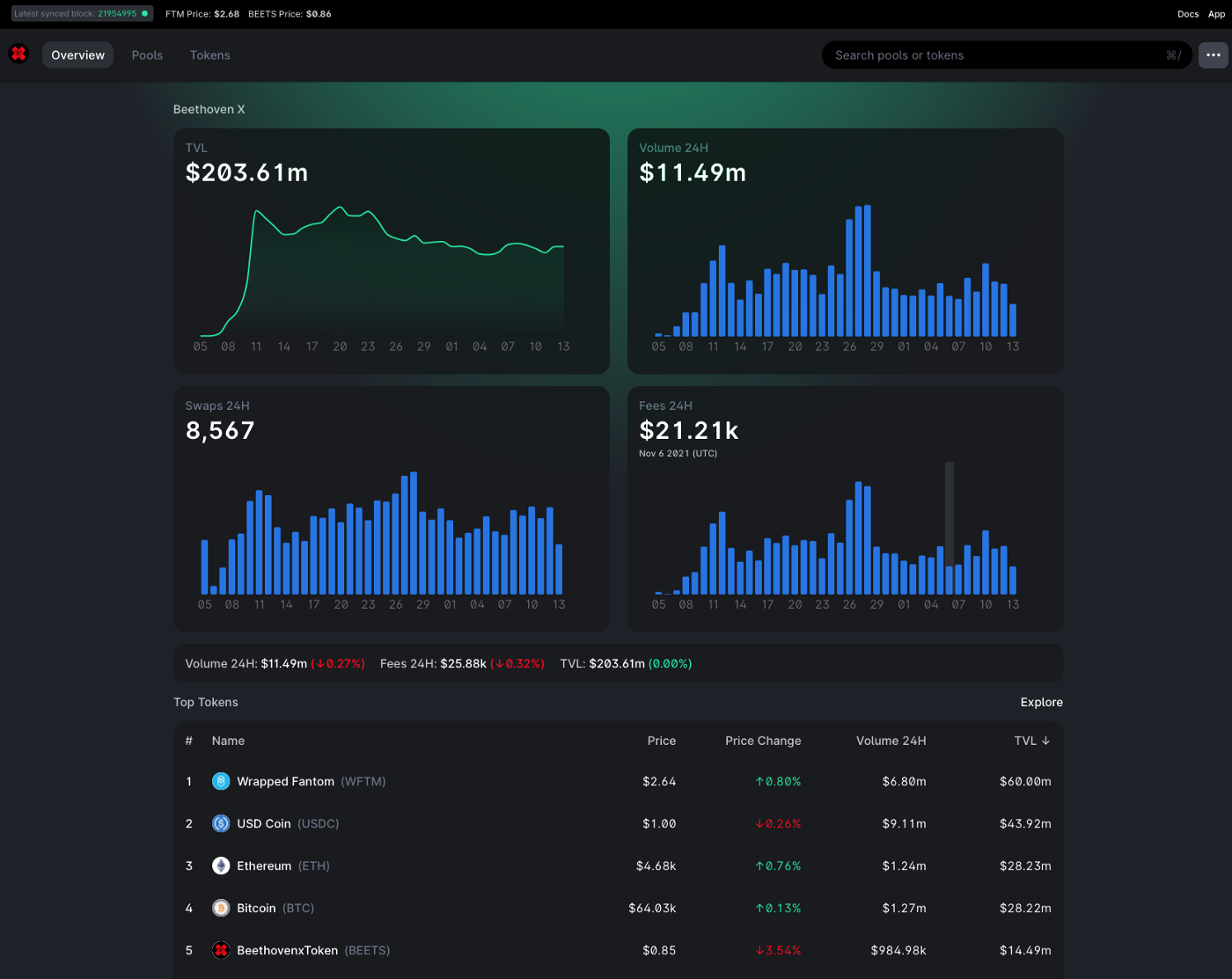Open the Wrapped Fantom token row

tap(618, 781)
